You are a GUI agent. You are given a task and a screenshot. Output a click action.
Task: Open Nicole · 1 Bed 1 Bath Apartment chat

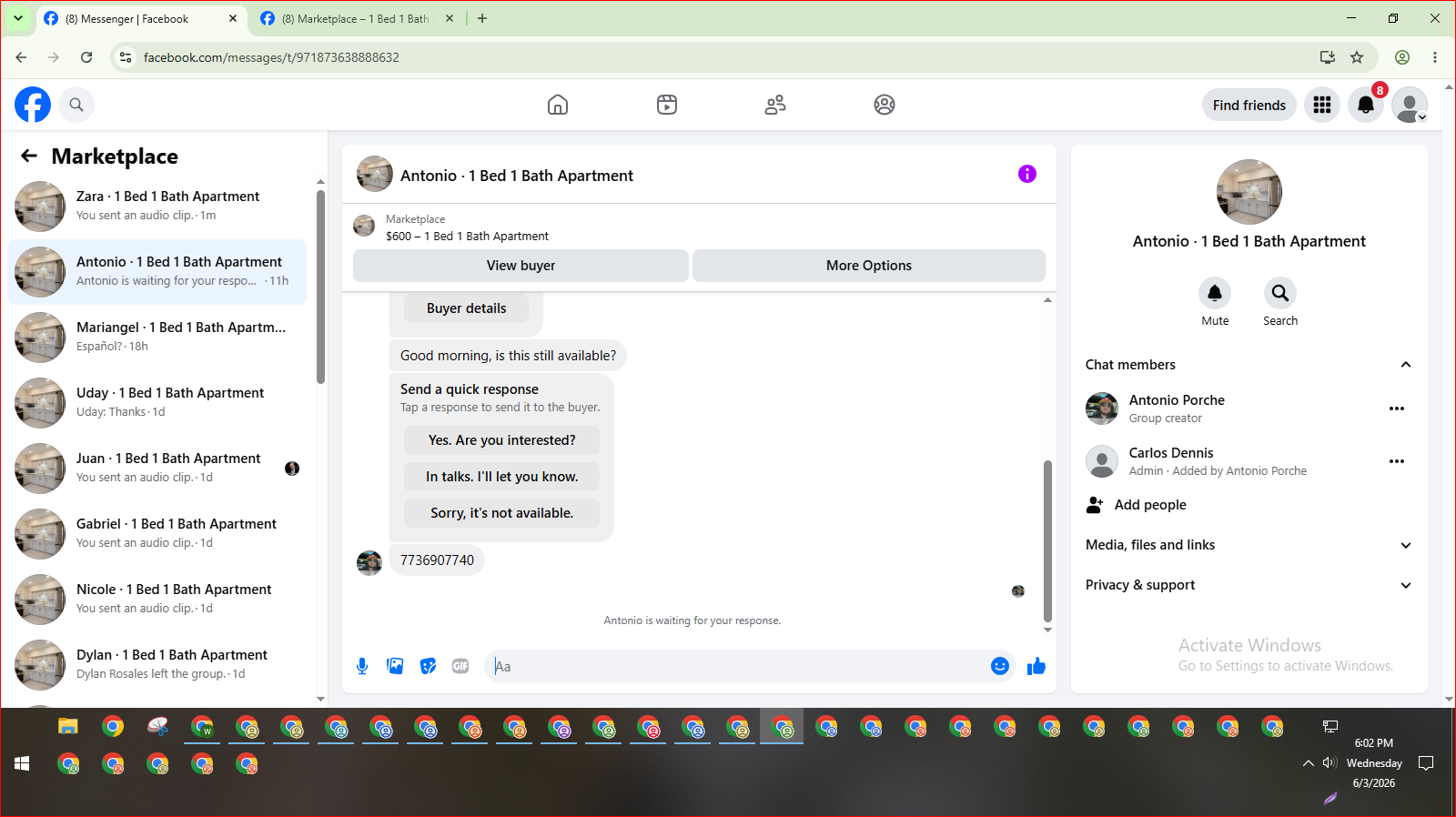pyautogui.click(x=157, y=599)
